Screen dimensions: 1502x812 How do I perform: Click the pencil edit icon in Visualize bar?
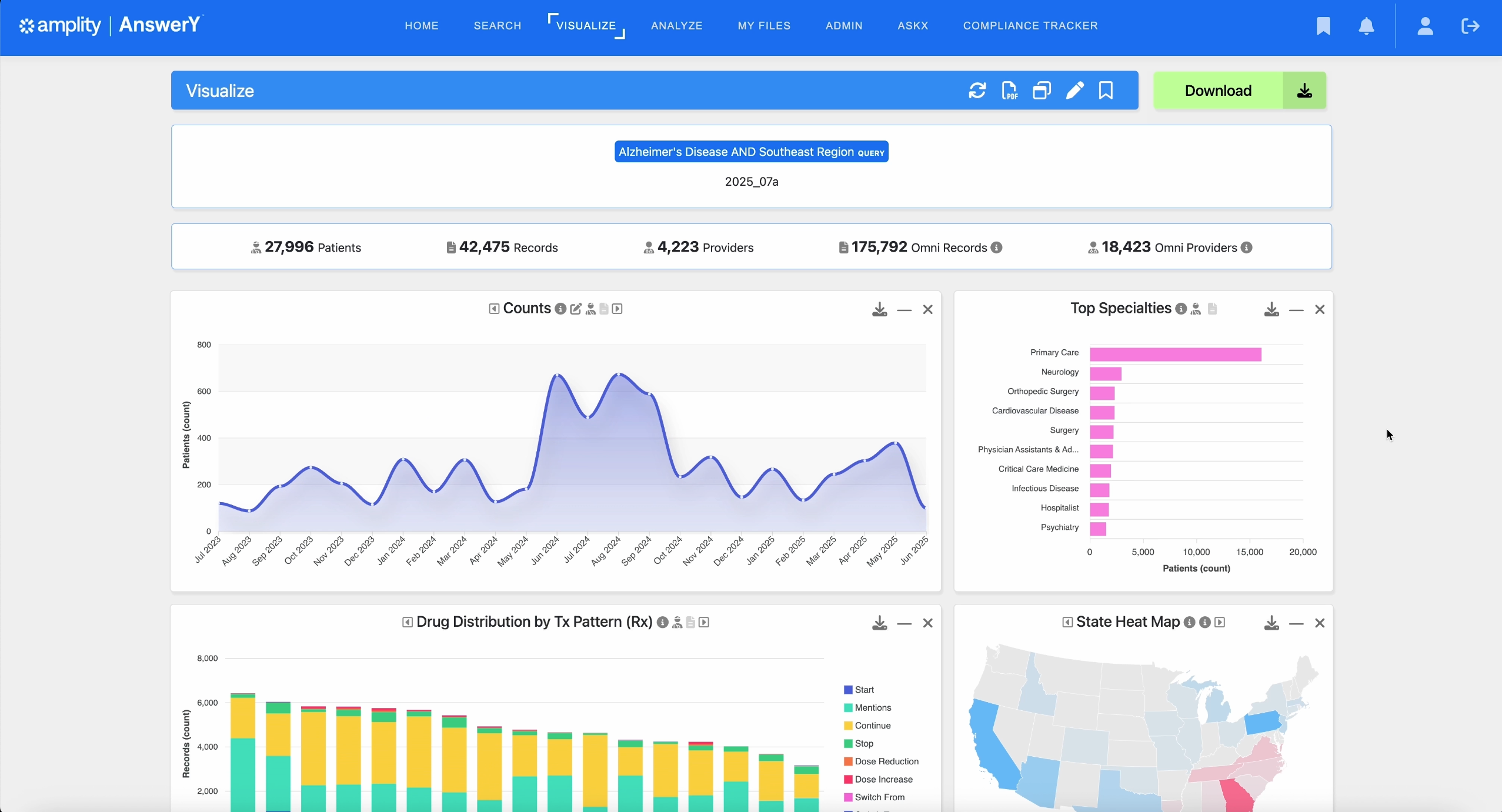(1074, 91)
